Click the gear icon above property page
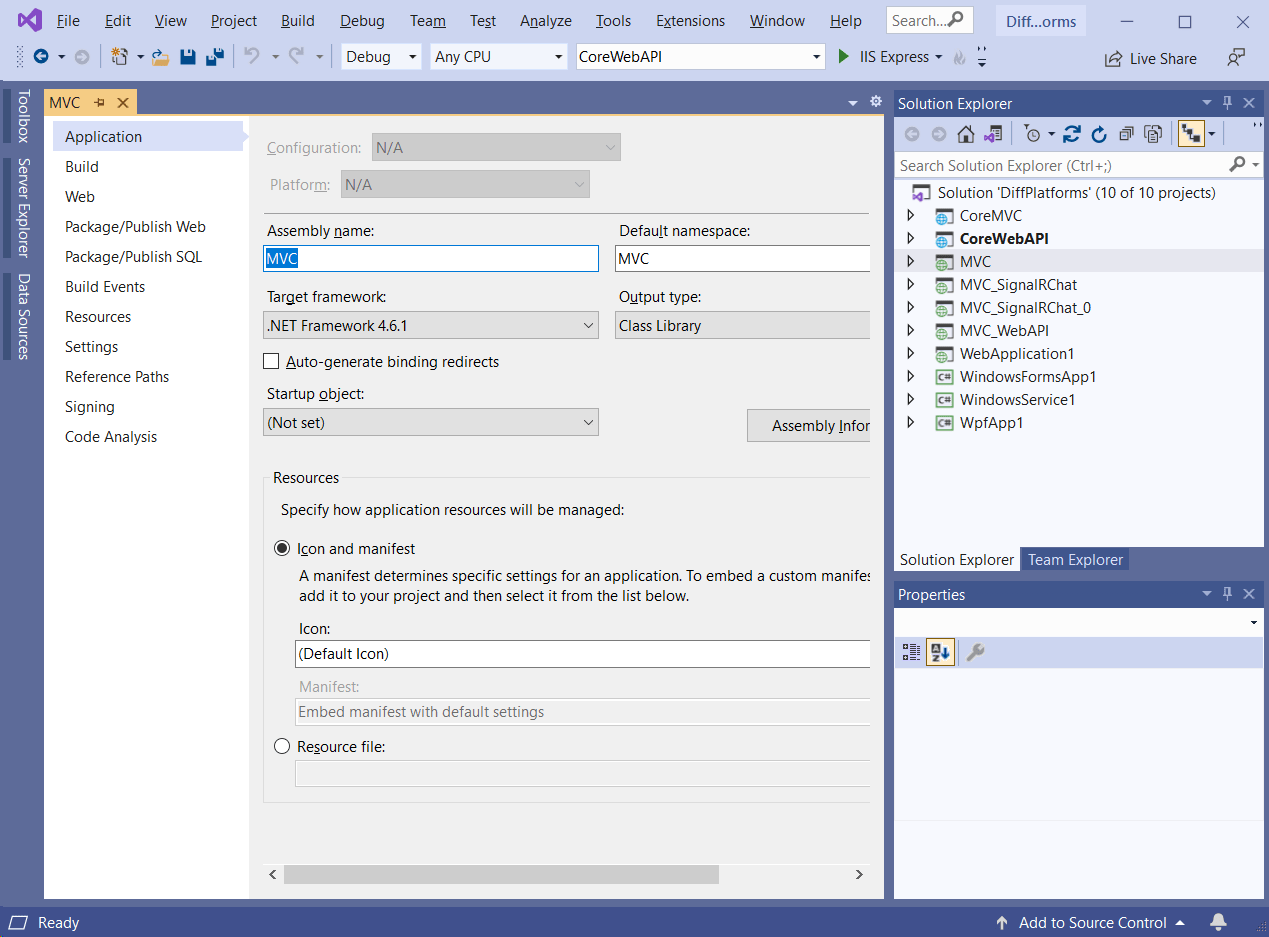Viewport: 1269px width, 937px height. [x=876, y=102]
